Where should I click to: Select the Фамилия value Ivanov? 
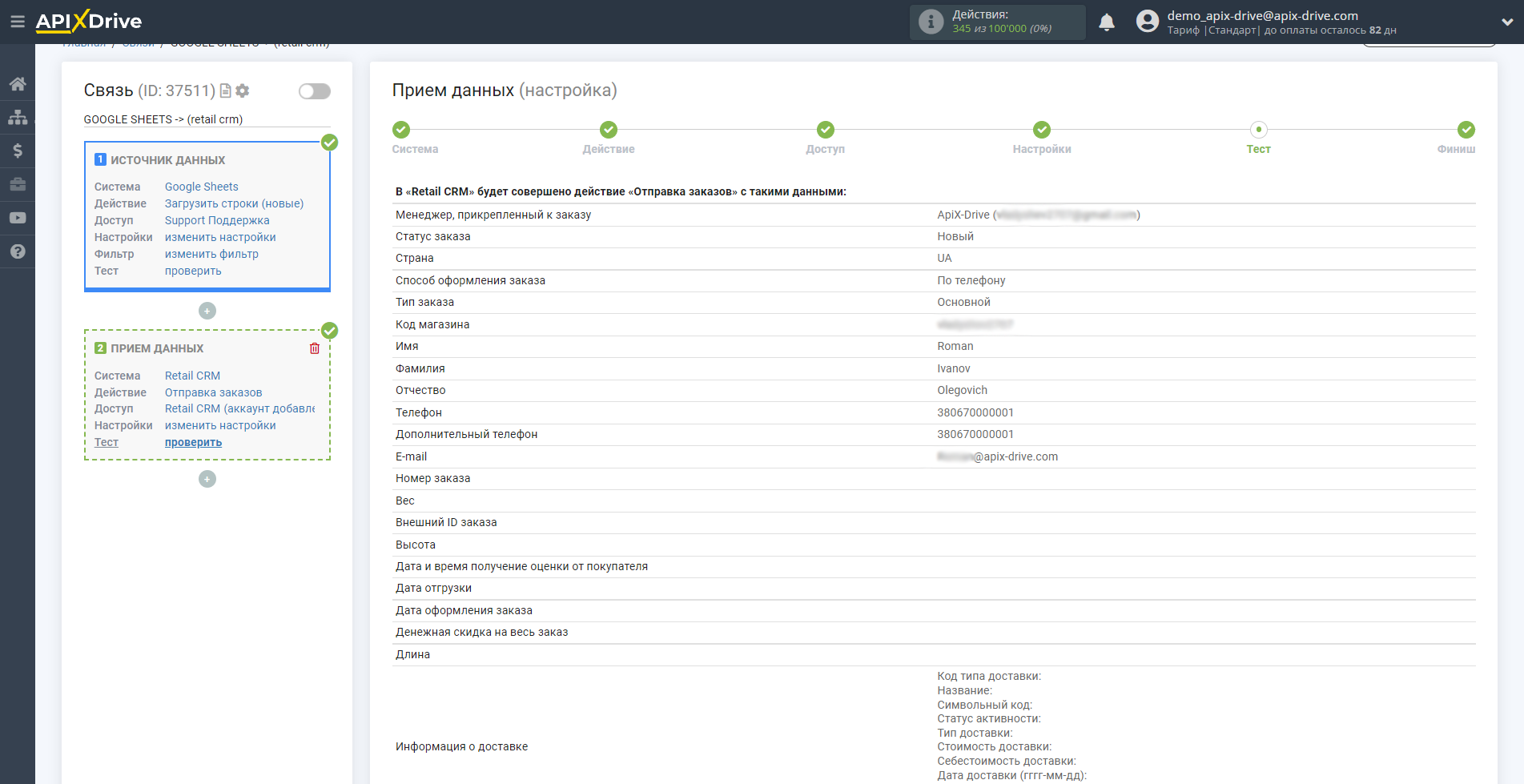coord(954,368)
